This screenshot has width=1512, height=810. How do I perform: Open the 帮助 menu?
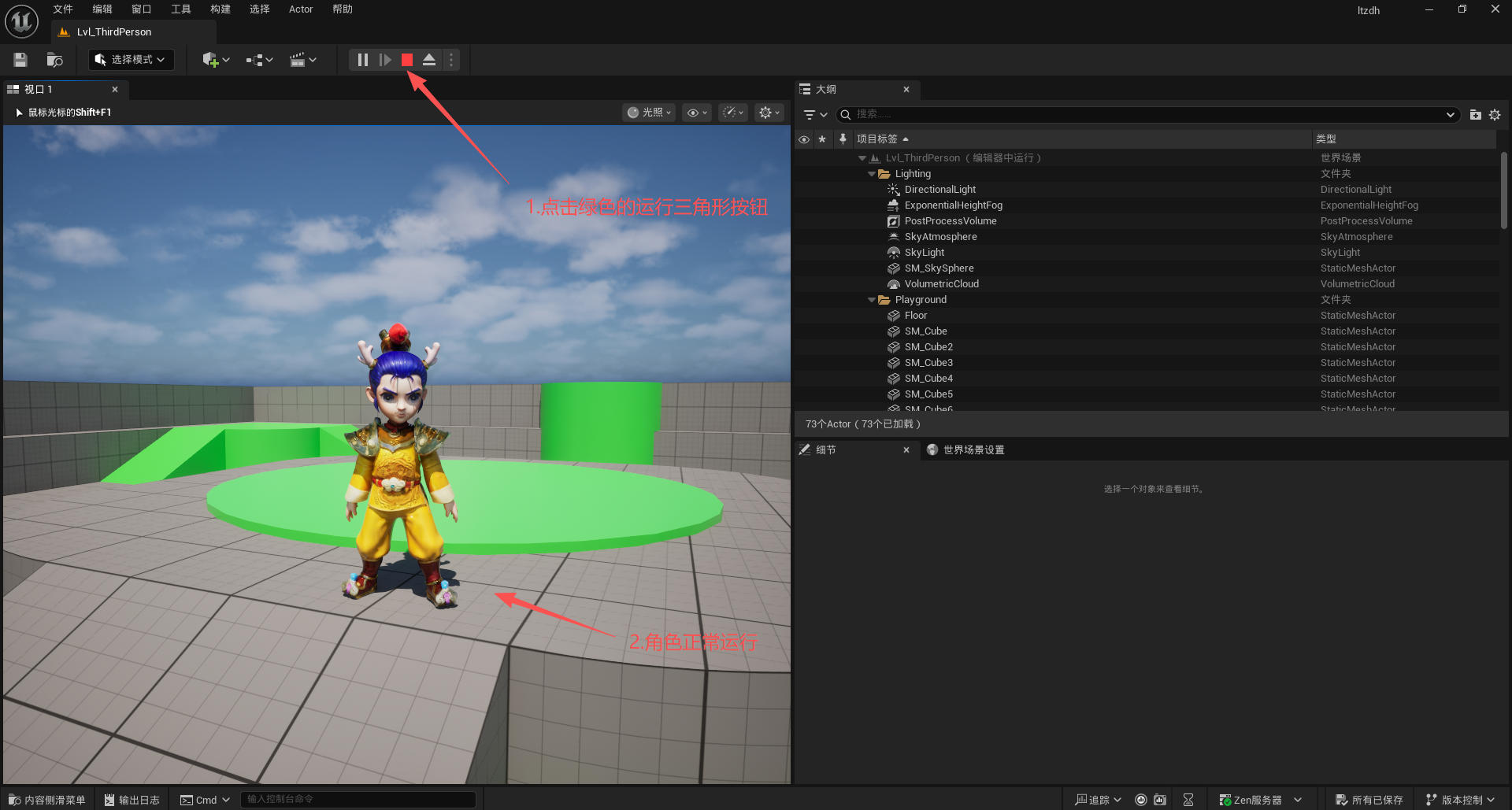point(343,9)
